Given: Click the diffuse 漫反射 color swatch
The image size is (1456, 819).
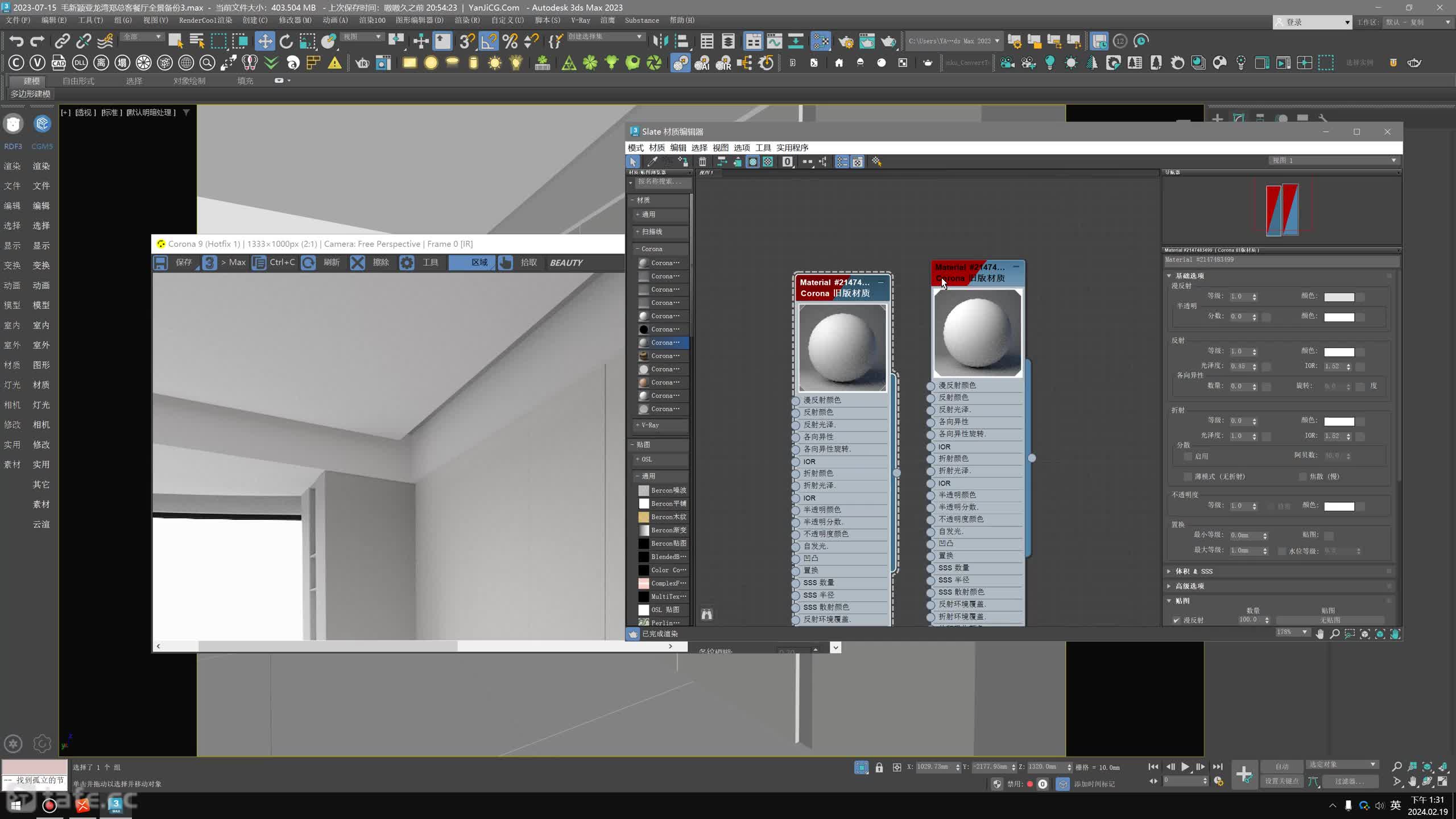Looking at the screenshot, I should [x=1339, y=297].
